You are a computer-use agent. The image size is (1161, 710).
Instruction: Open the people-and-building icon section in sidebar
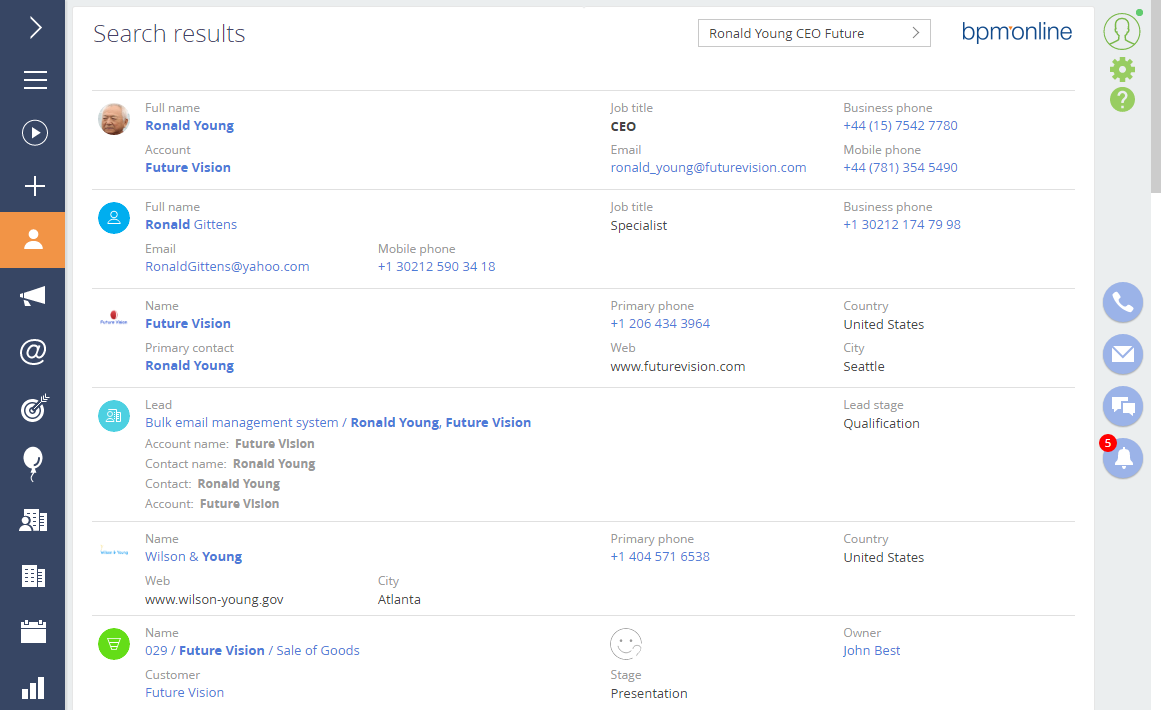pyautogui.click(x=33, y=520)
